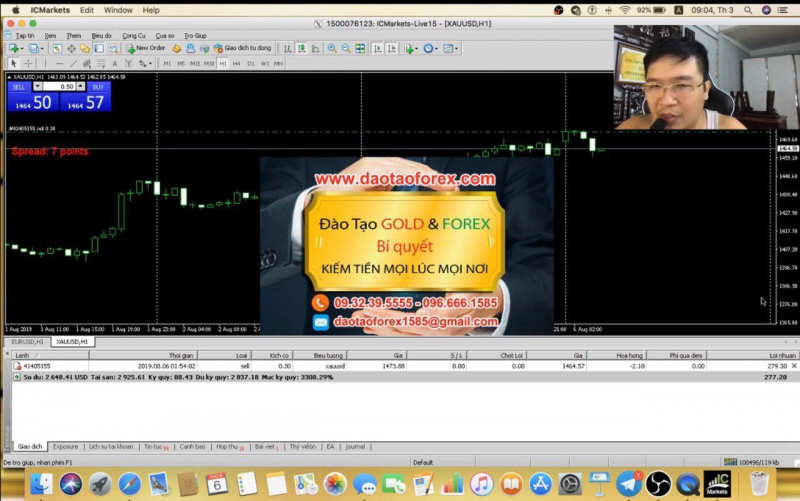Toggle Giao dich tu dong auto trading
This screenshot has width=800, height=501.
(x=241, y=48)
